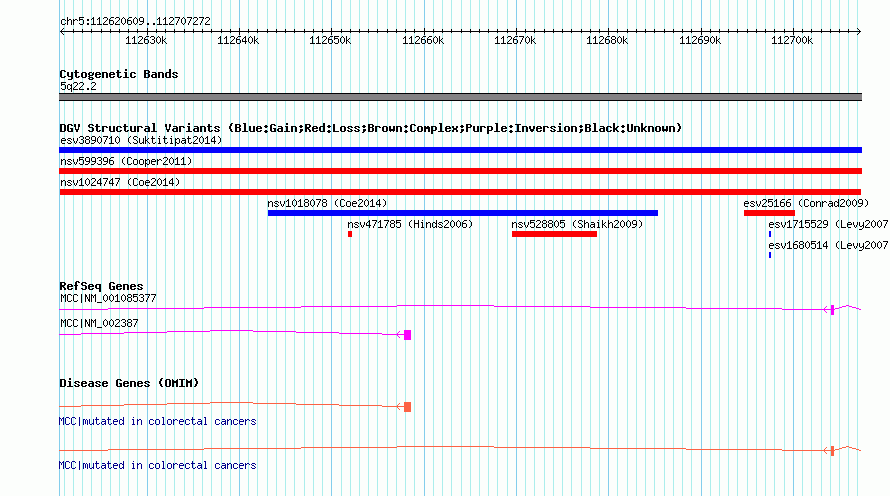Click the esv1680514 (Levy2007) blue marker
This screenshot has width=890, height=496.
(x=770, y=255)
